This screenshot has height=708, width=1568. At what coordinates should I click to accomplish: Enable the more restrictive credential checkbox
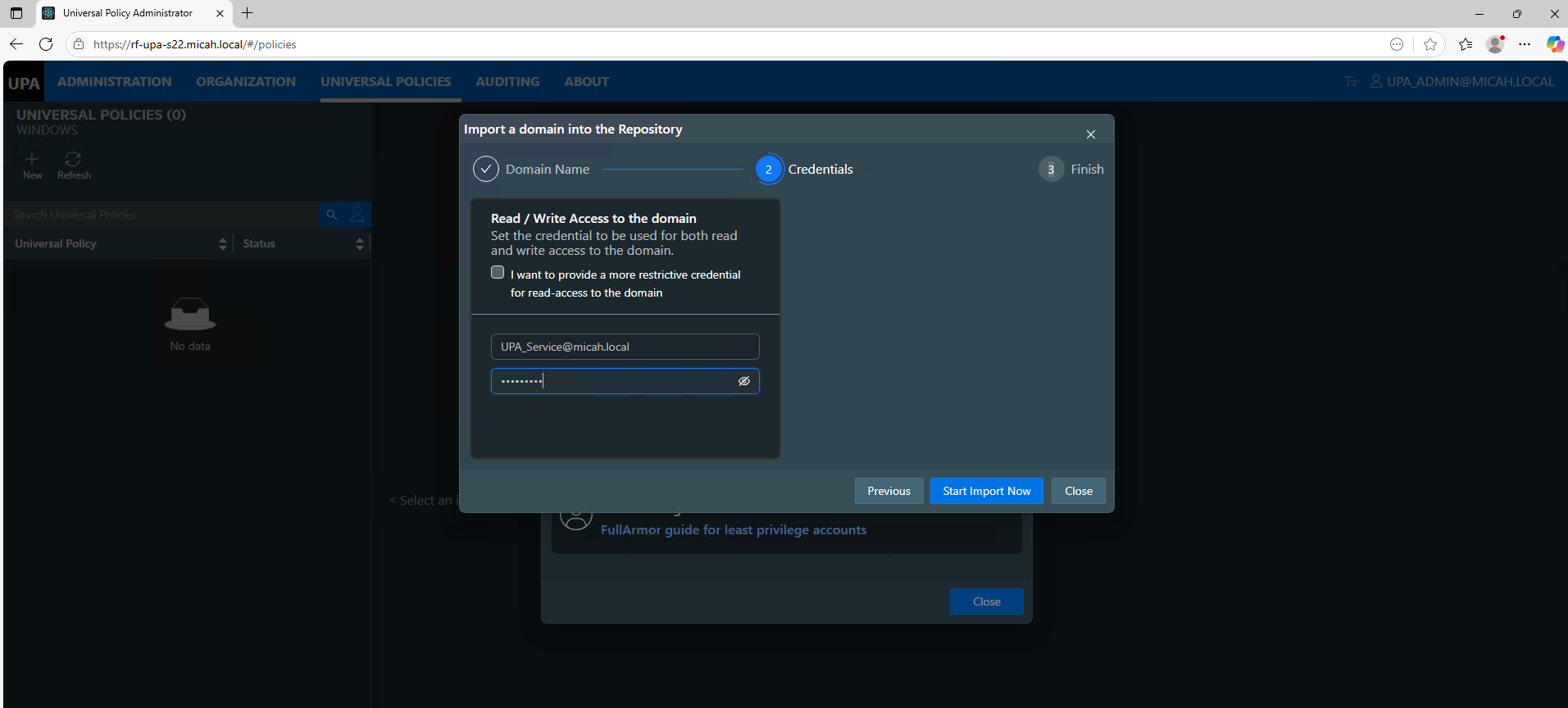pyautogui.click(x=498, y=273)
